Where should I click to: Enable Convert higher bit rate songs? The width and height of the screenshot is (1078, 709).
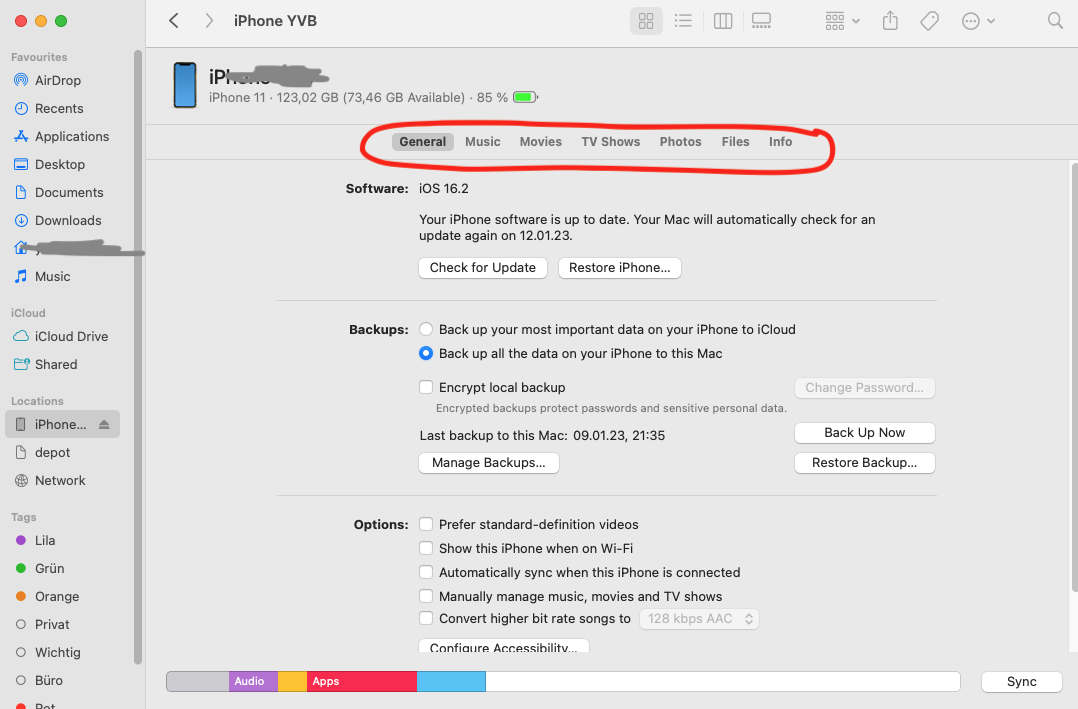click(x=426, y=618)
